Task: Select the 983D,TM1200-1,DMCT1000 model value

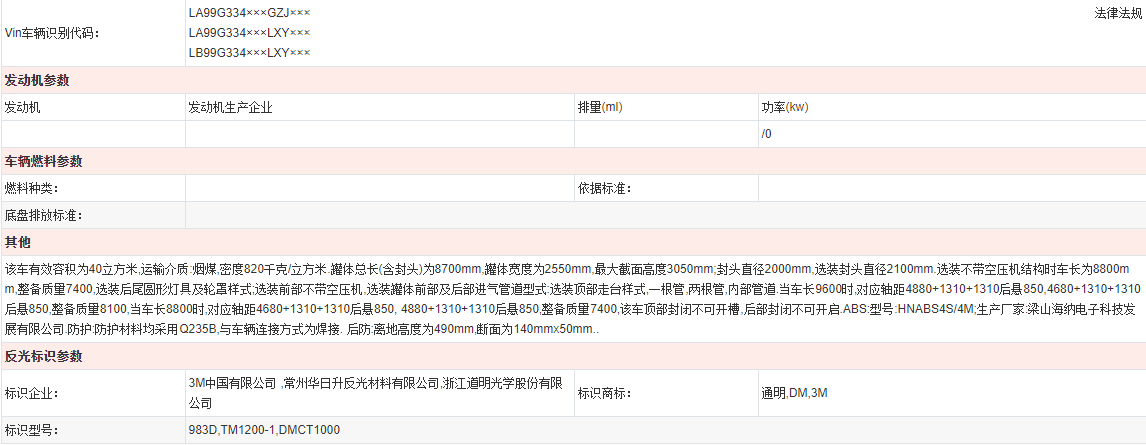Action: [264, 430]
